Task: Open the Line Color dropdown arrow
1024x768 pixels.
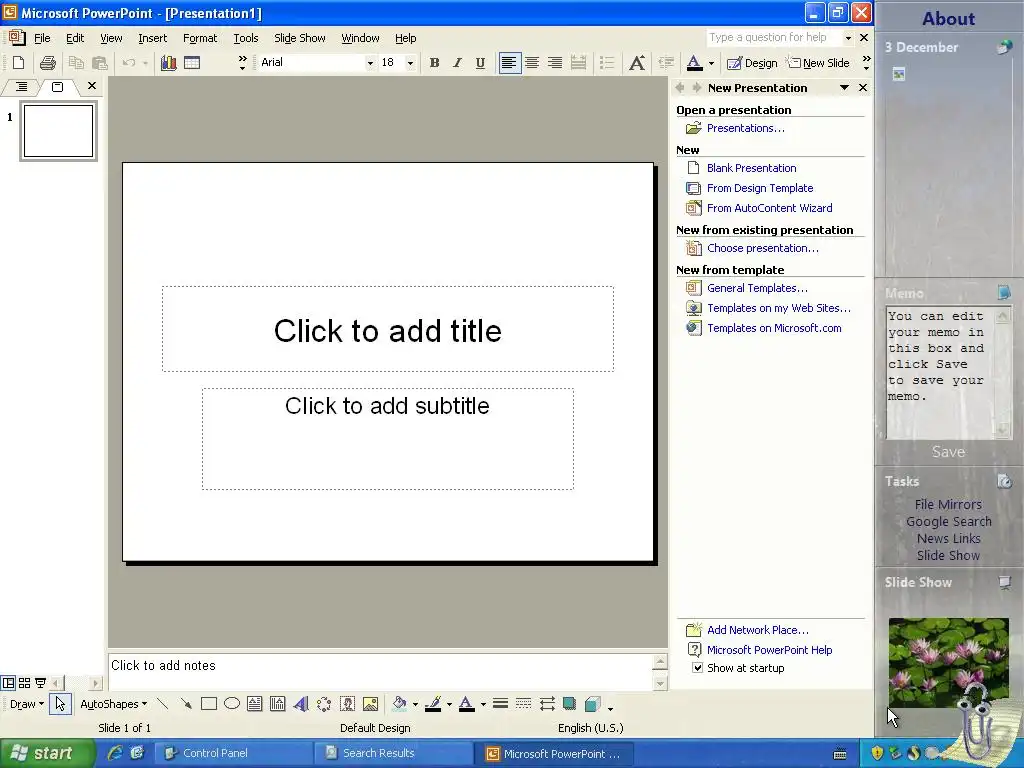Action: [x=449, y=704]
